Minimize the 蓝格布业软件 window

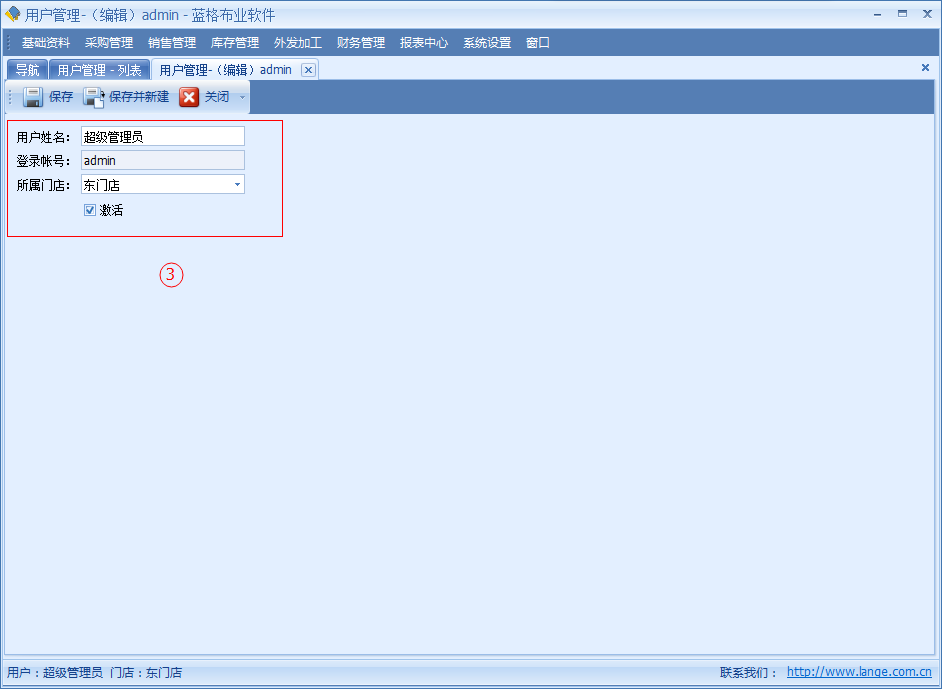[877, 14]
